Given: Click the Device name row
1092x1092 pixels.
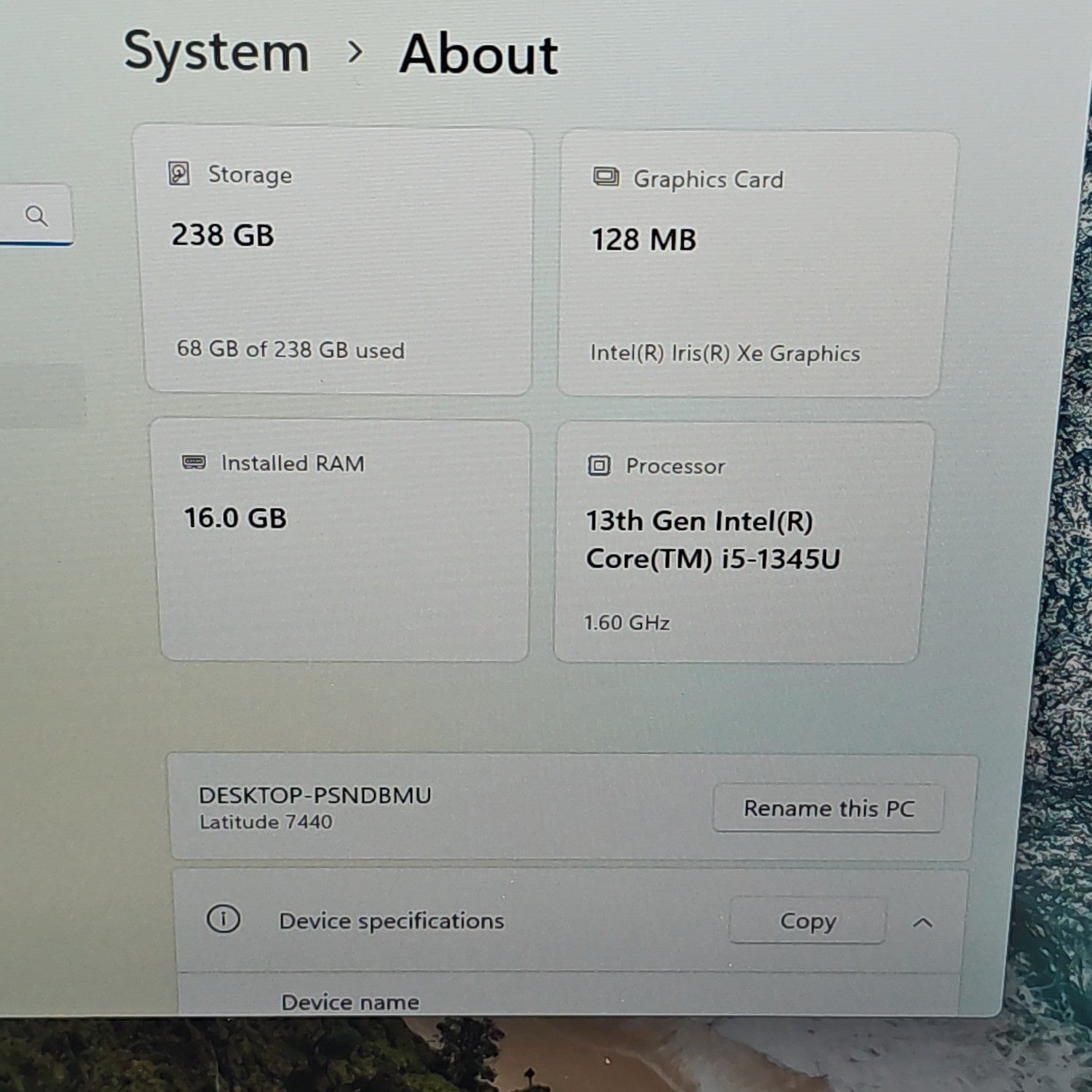Looking at the screenshot, I should point(568,996).
